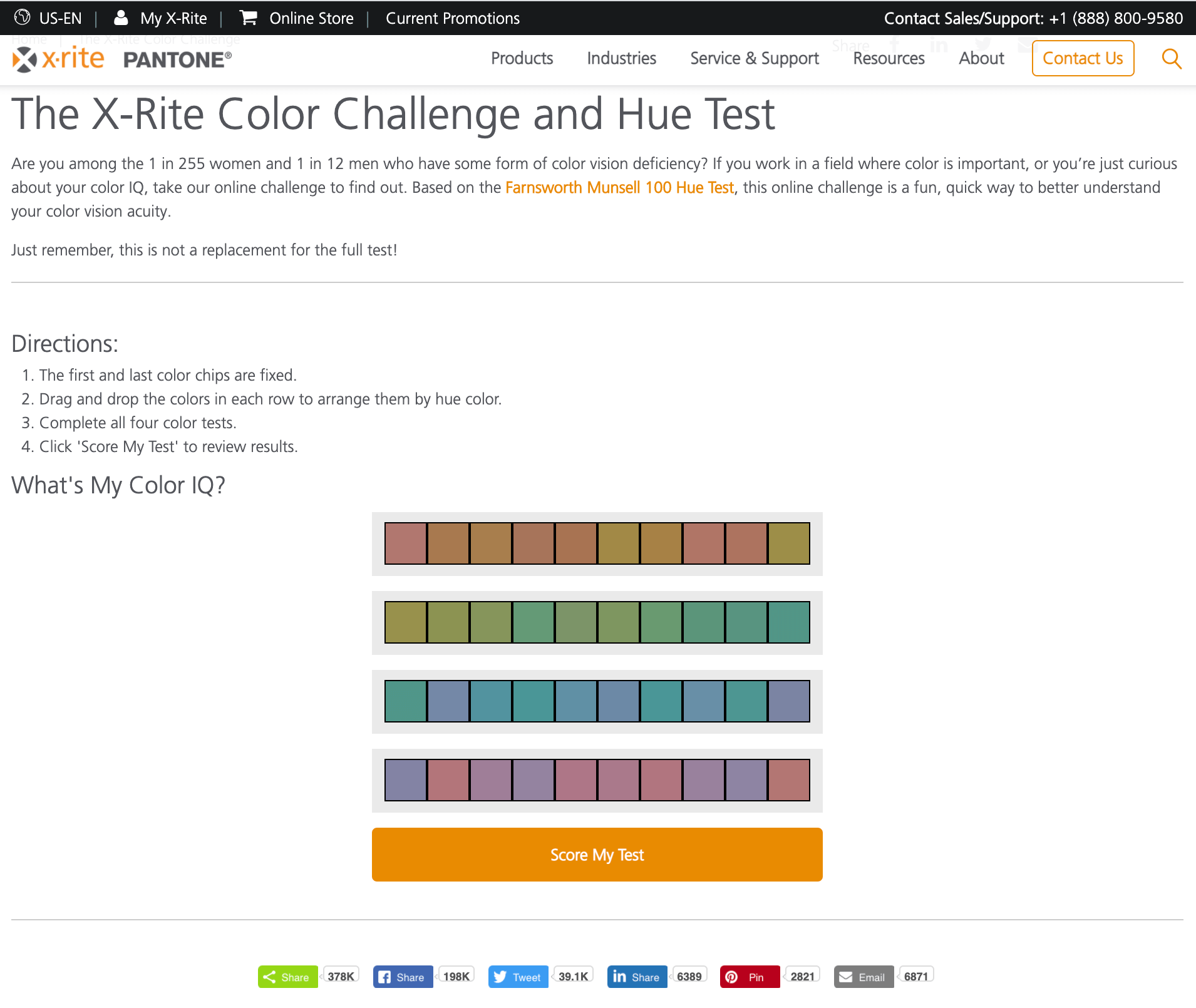
Task: Email this page using Email button
Action: click(863, 977)
